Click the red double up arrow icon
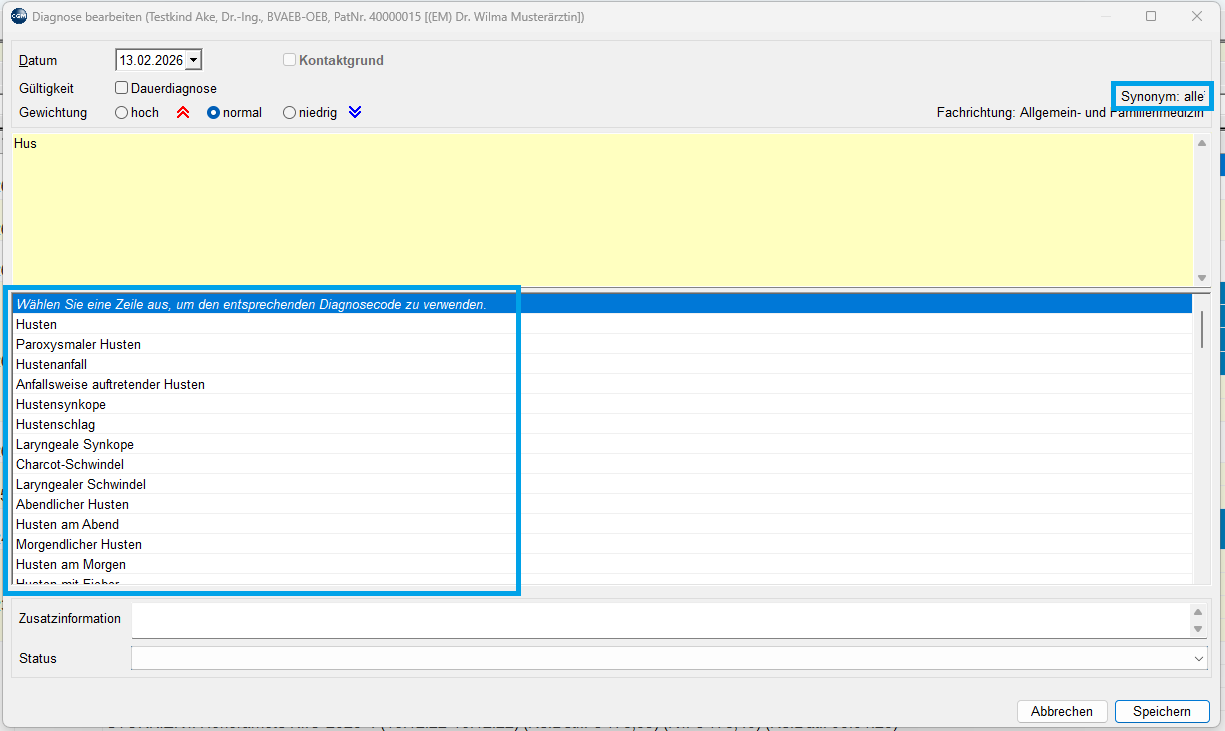The image size is (1225, 731). point(183,113)
